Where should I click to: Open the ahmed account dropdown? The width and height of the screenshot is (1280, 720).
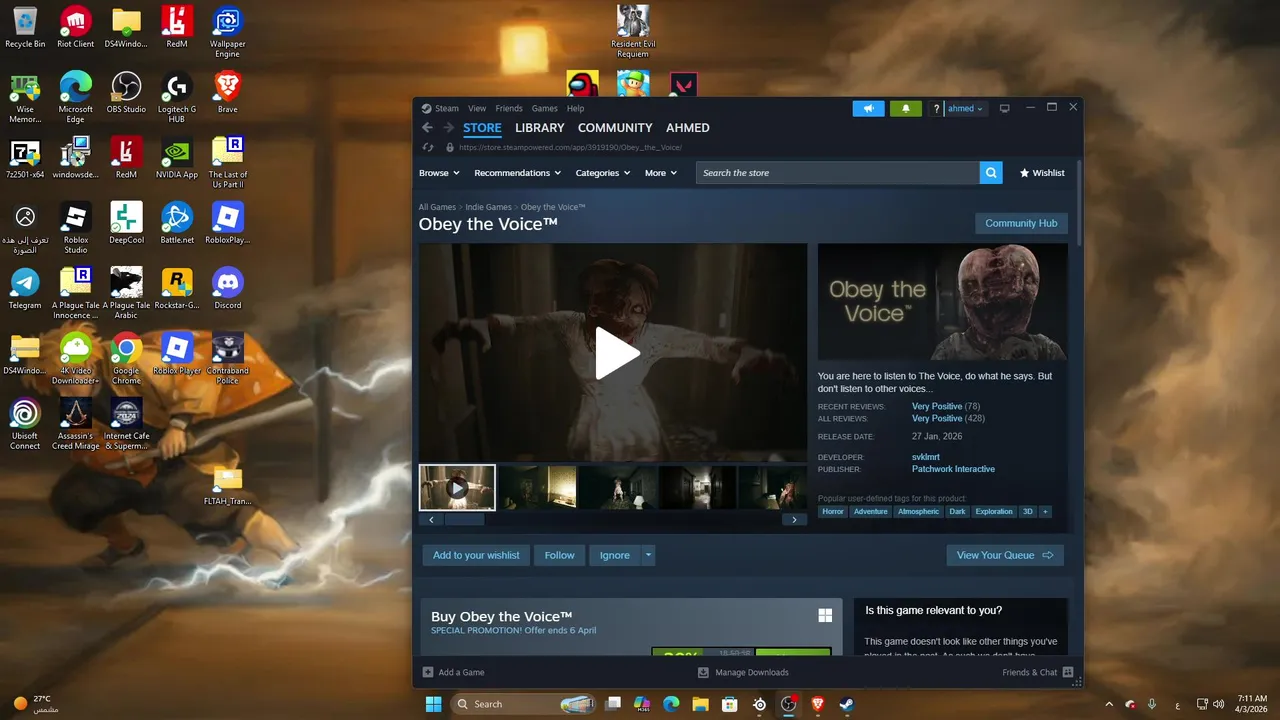(965, 108)
